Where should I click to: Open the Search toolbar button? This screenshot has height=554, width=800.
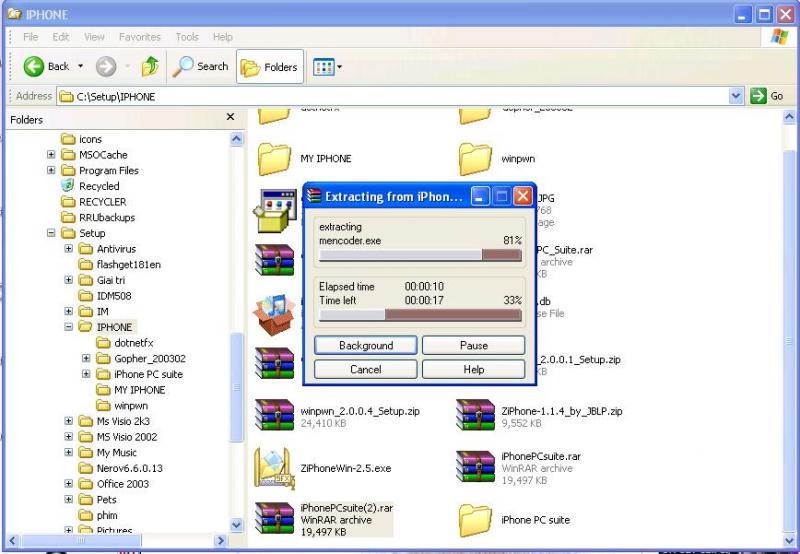coord(200,67)
